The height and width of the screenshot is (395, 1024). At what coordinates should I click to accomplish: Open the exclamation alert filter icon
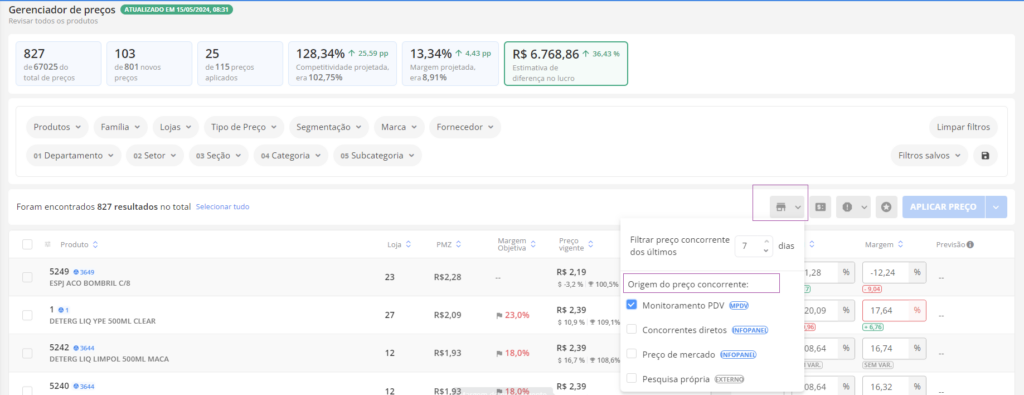[853, 207]
